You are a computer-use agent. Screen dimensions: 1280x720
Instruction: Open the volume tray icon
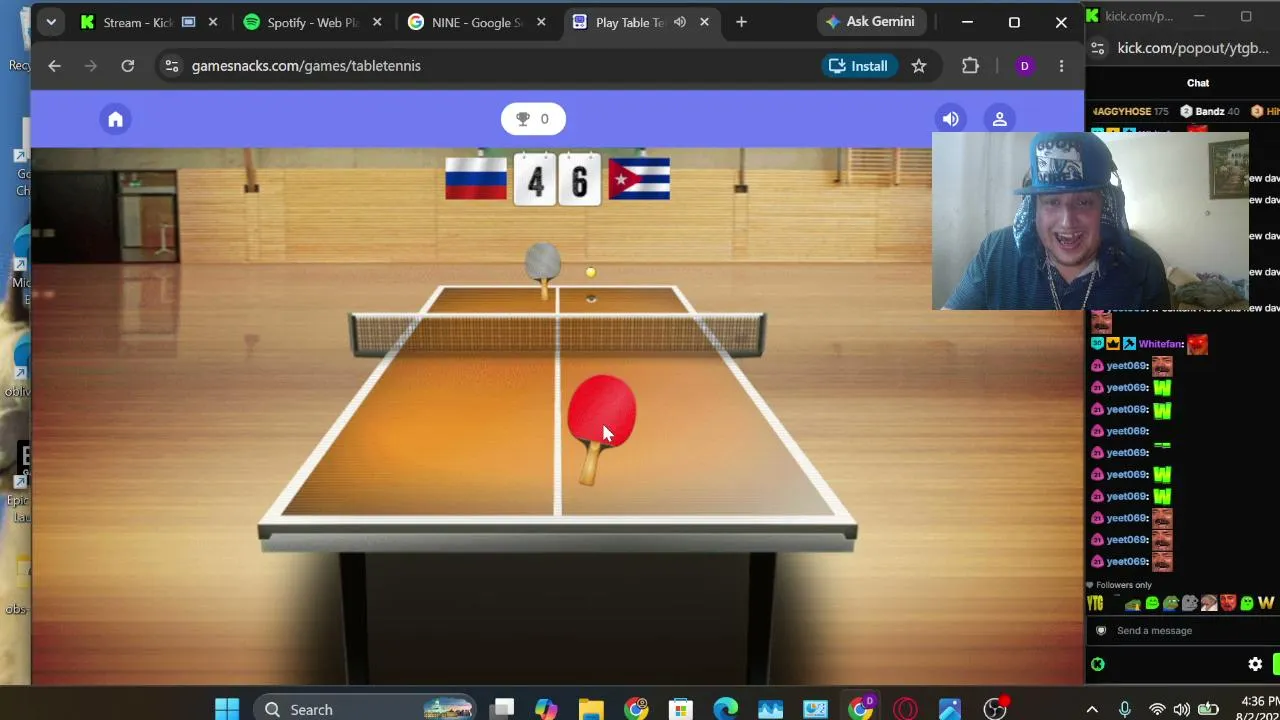[x=1181, y=709]
